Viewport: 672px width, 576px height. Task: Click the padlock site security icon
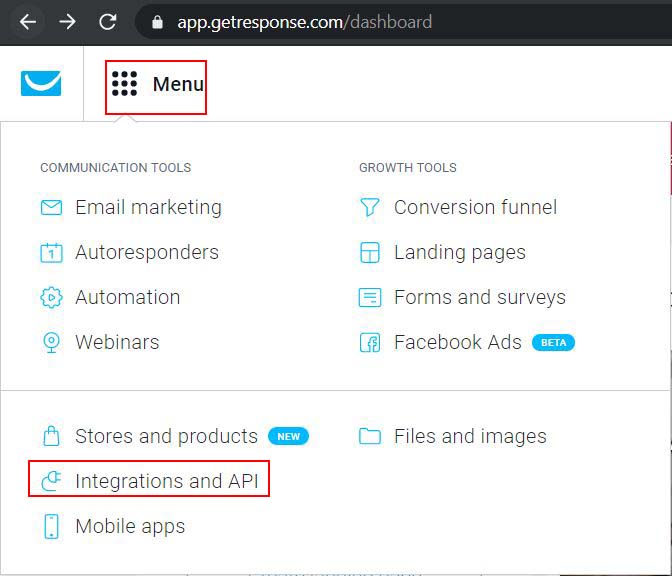[157, 22]
